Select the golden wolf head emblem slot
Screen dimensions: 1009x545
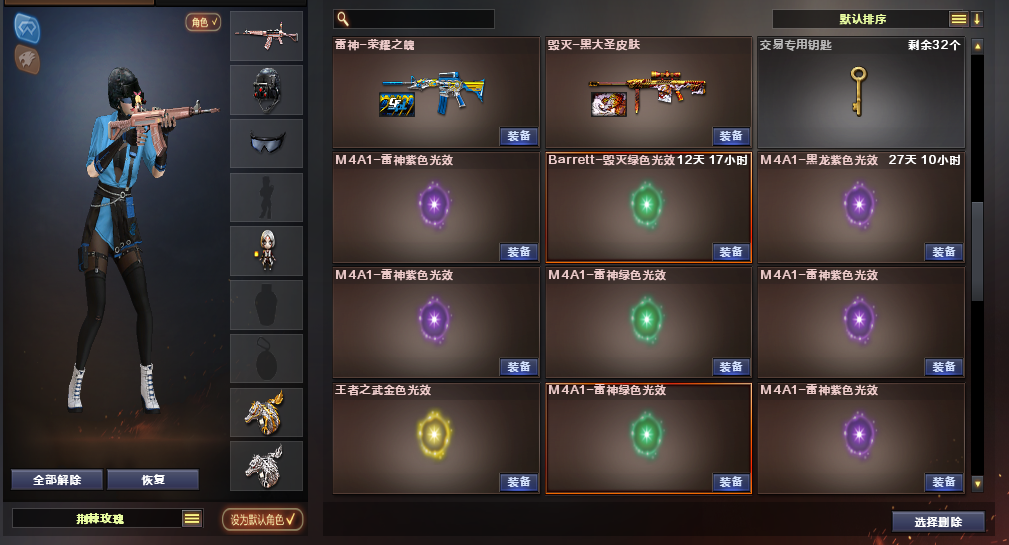[266, 412]
